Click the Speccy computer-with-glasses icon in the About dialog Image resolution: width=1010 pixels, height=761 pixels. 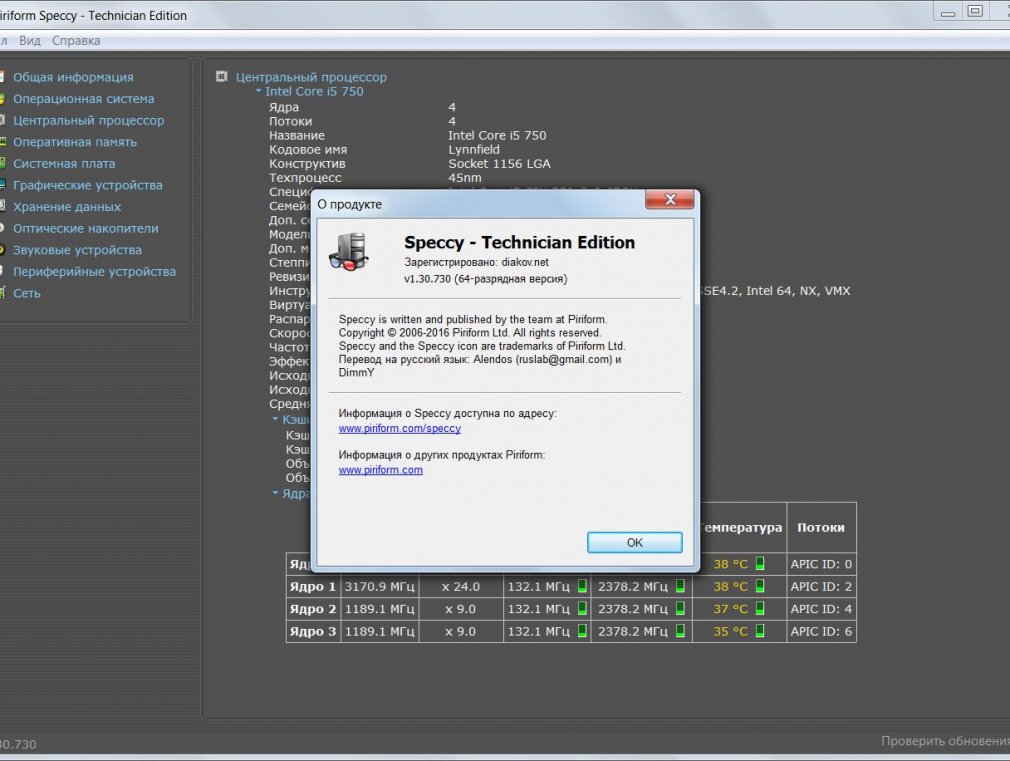pos(348,252)
